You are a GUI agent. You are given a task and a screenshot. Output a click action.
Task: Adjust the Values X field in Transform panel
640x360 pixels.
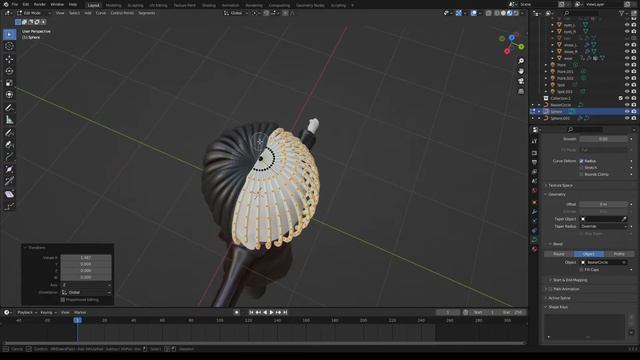86,258
